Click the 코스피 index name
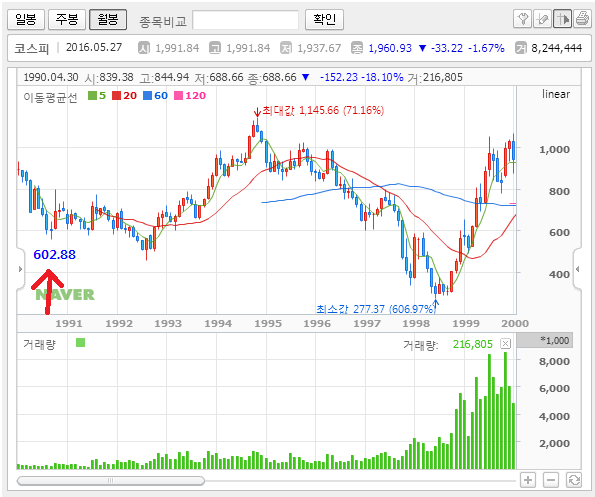595x497 pixels. (32, 48)
